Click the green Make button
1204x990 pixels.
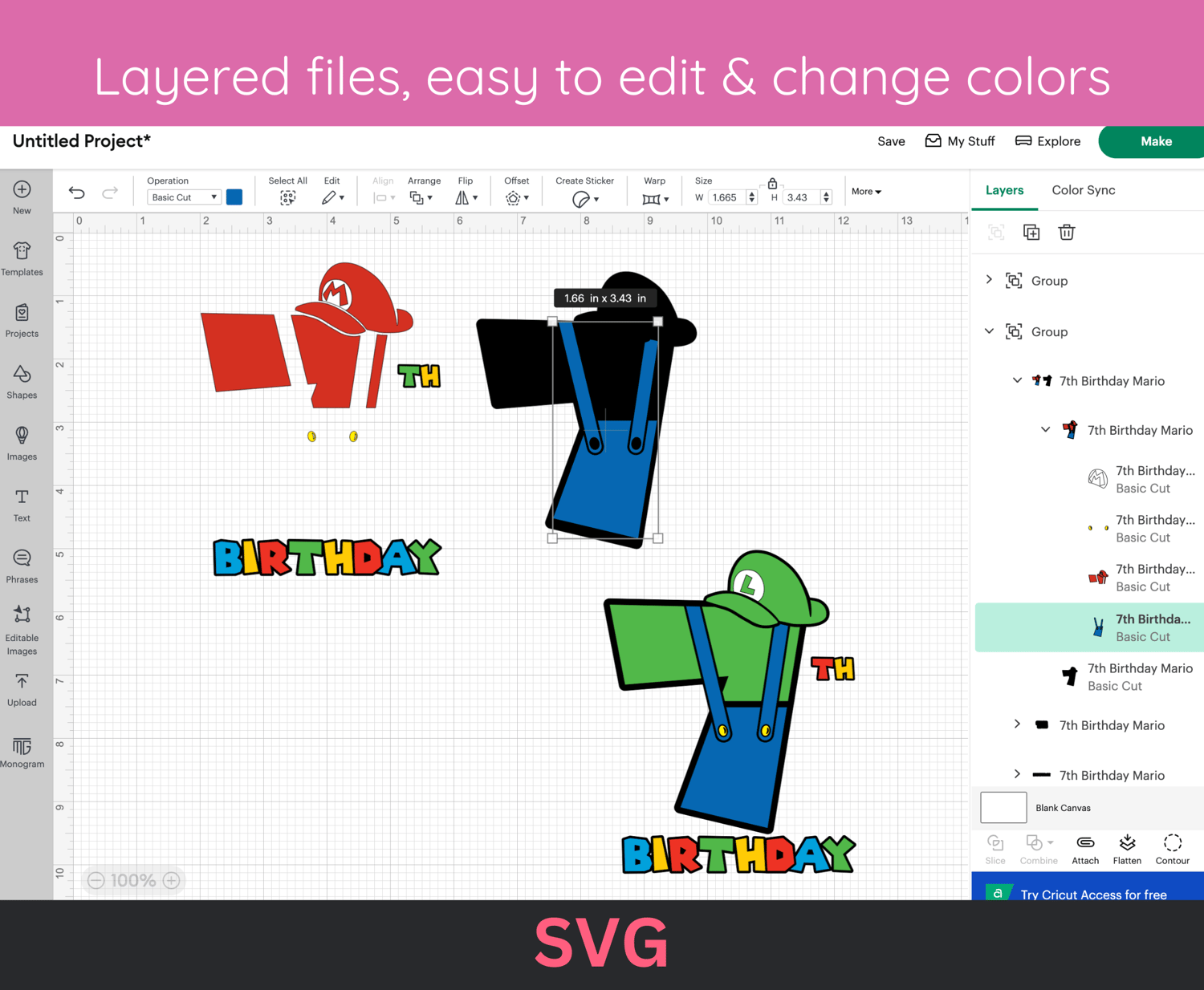click(1154, 141)
